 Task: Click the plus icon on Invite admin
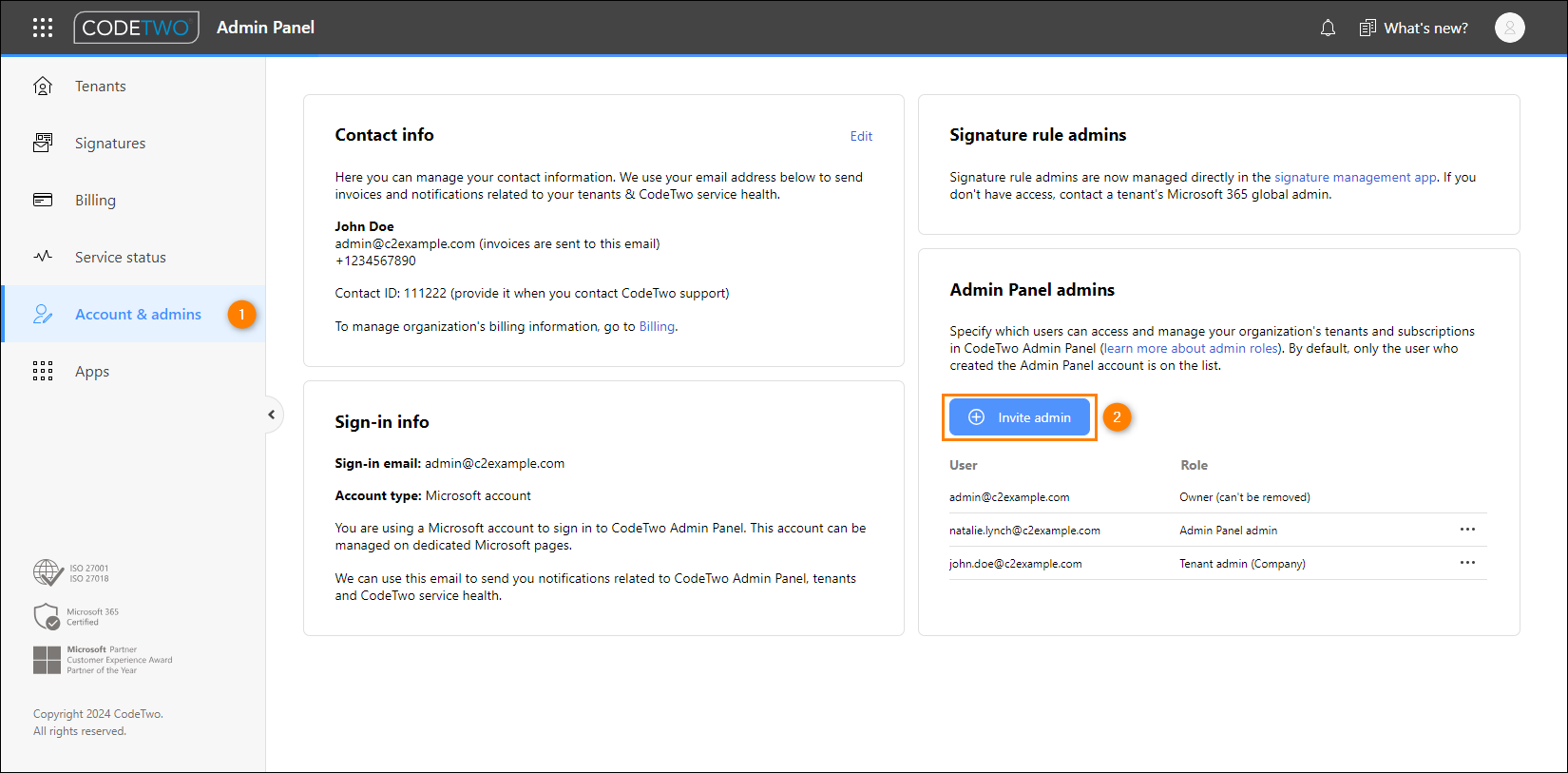976,417
